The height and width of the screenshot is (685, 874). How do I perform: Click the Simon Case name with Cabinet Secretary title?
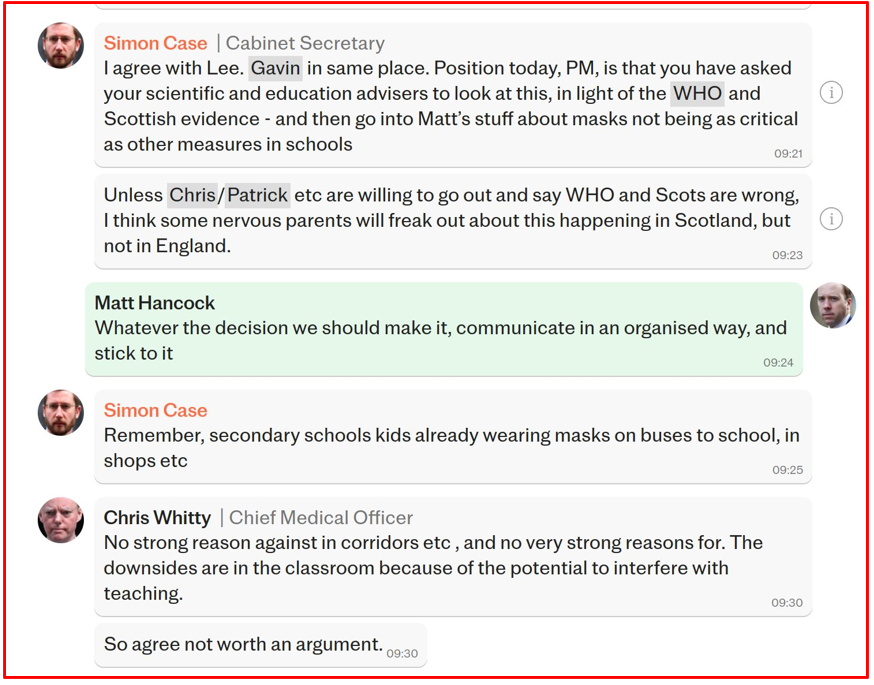pyautogui.click(x=156, y=43)
